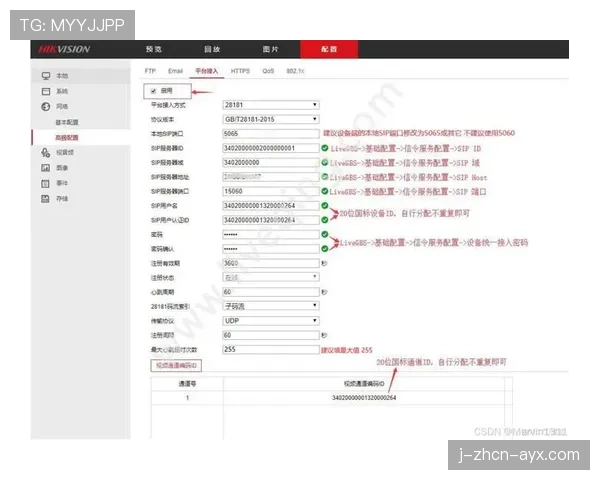
Task: Switch to the 图片 top tab
Action: (271, 49)
